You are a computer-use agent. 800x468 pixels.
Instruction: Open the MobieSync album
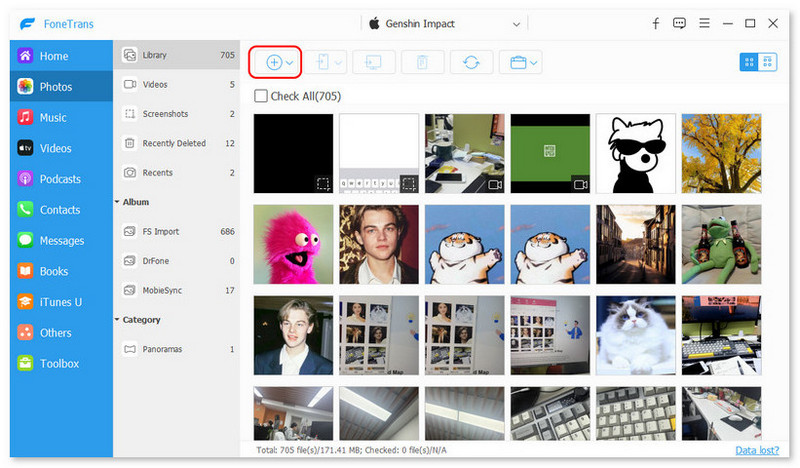tap(177, 290)
